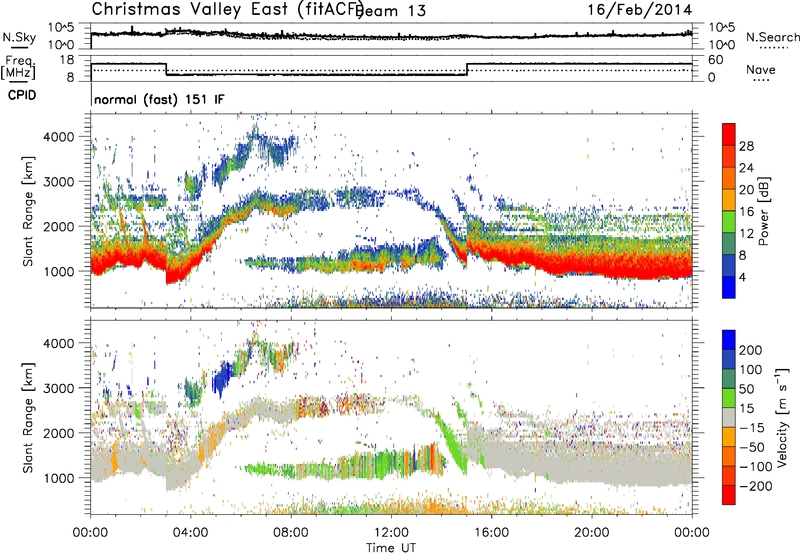The width and height of the screenshot is (800, 554).
Task: Click the '12:00' time axis tick
Action: pyautogui.click(x=391, y=532)
